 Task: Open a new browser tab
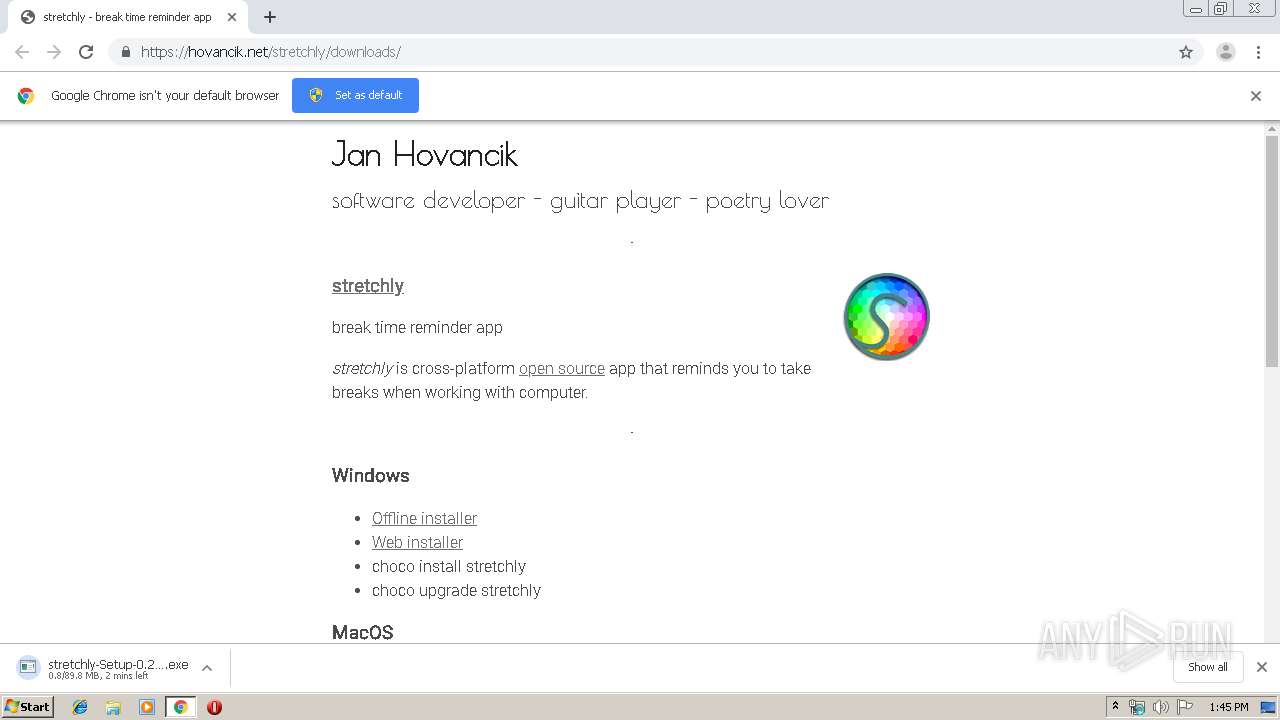click(270, 17)
